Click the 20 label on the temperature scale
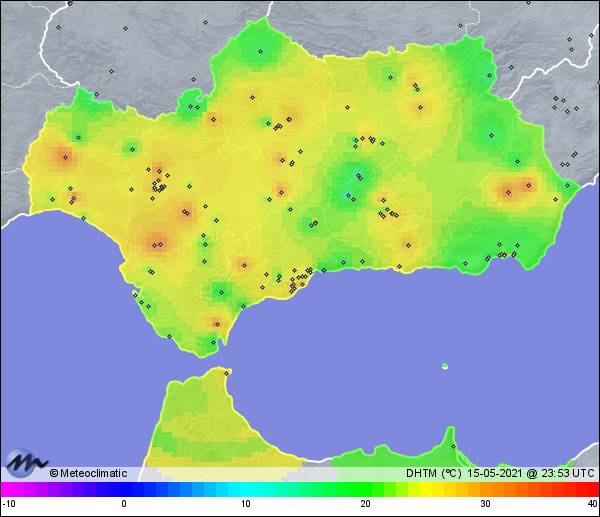The image size is (600, 517). click(365, 504)
